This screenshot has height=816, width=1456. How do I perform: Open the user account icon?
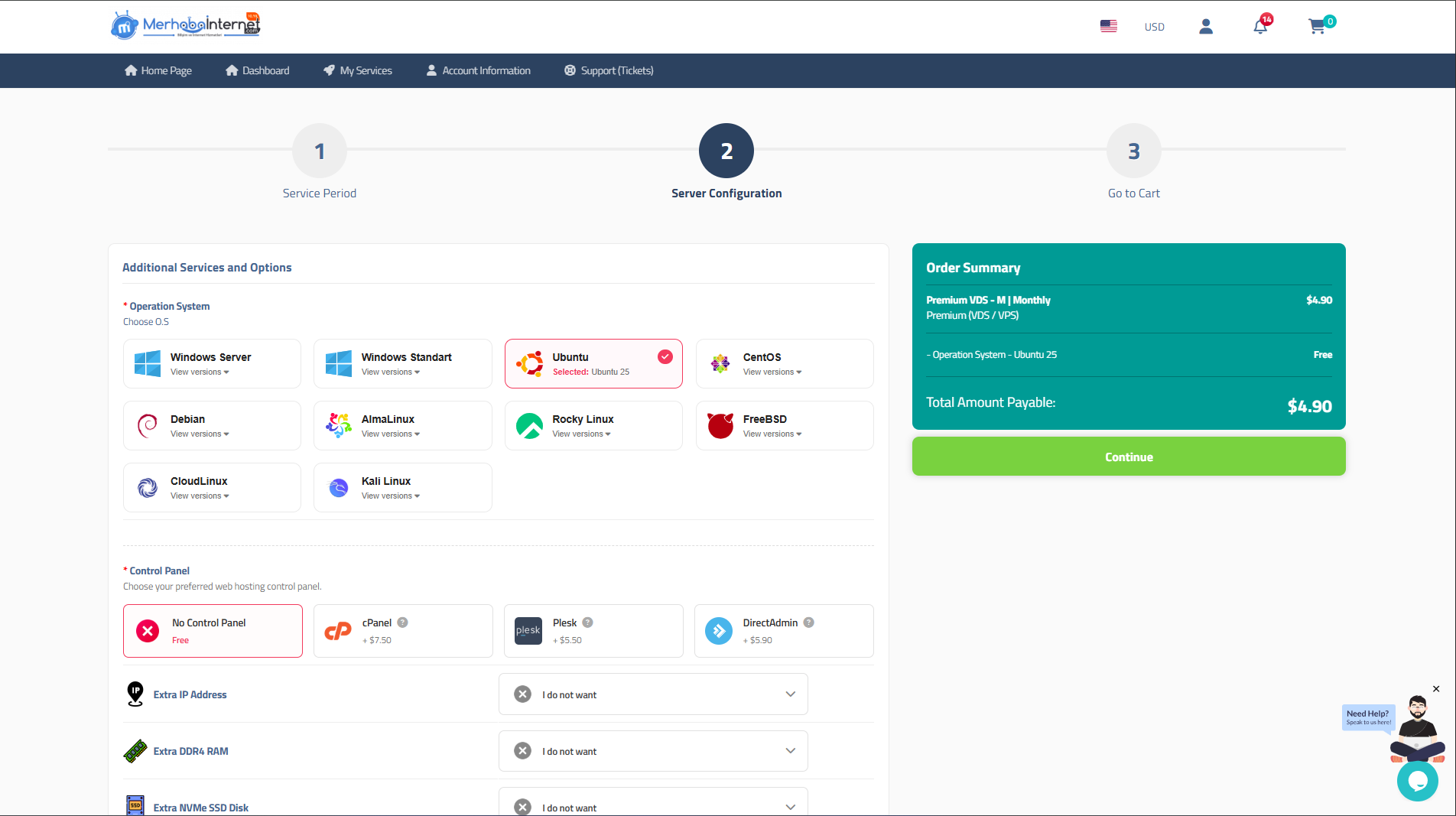1206,27
